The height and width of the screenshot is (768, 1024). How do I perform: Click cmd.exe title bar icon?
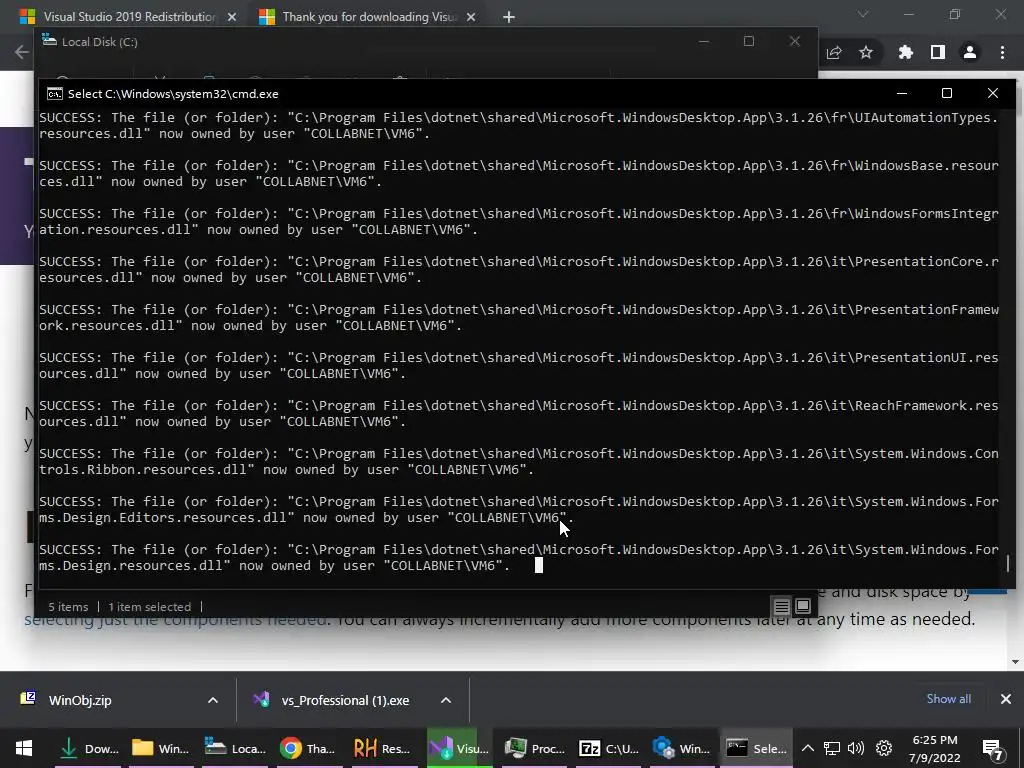click(x=55, y=94)
